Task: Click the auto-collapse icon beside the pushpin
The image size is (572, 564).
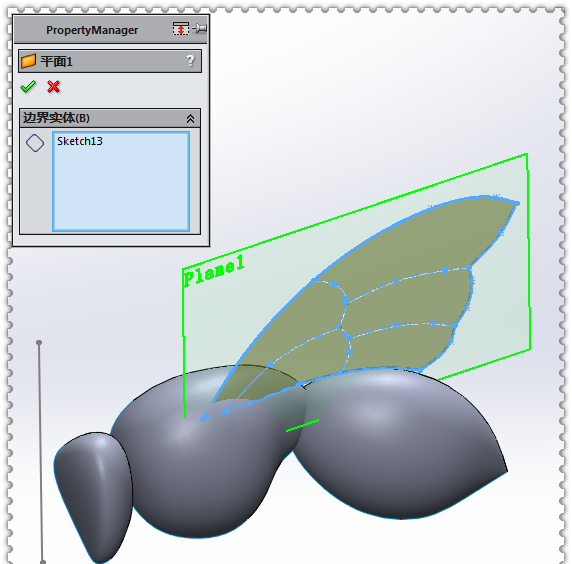Action: click(x=181, y=28)
